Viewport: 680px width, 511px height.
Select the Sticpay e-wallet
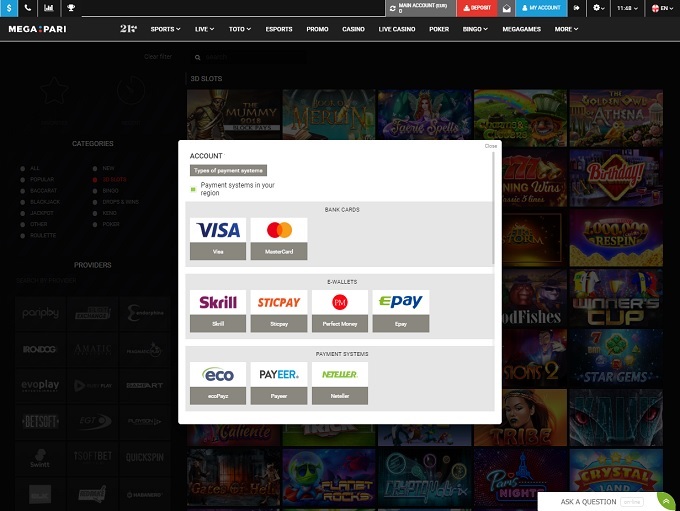point(279,310)
